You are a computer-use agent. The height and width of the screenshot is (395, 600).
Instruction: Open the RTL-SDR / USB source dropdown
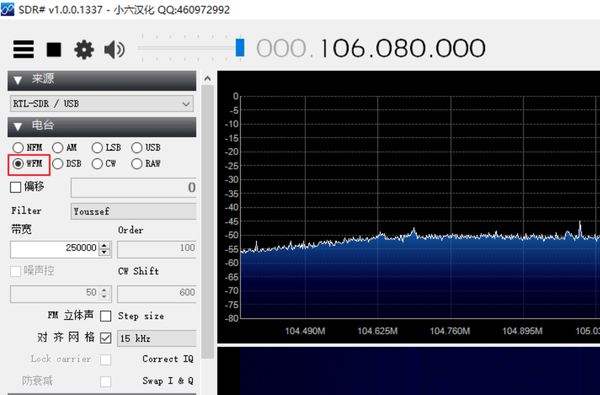pos(102,104)
